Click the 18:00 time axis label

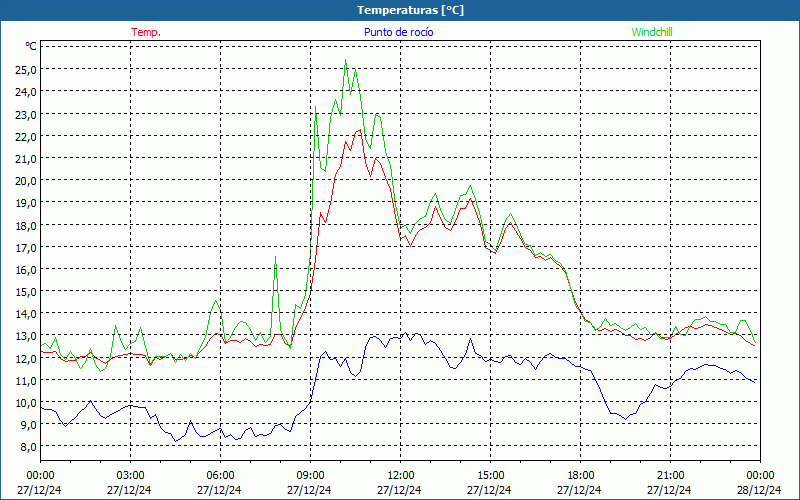click(580, 476)
